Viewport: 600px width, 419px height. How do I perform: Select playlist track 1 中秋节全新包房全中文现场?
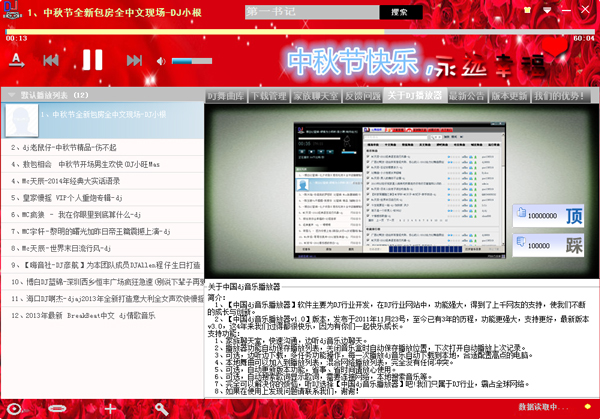point(102,121)
